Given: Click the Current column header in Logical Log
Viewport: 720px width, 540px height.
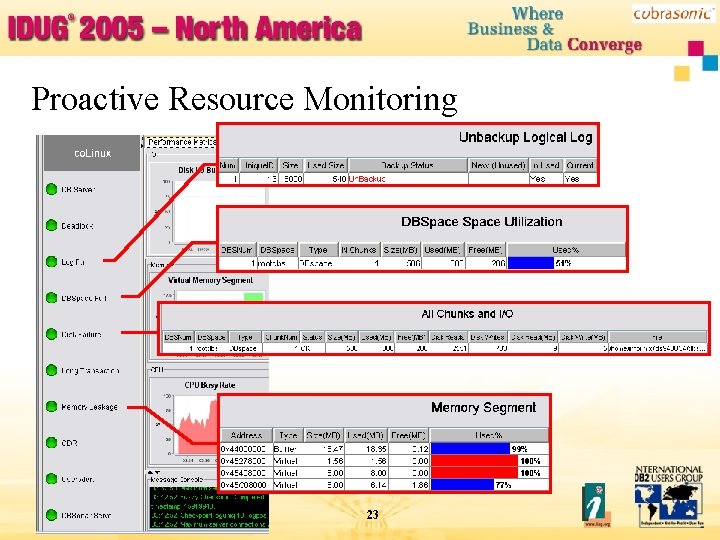Looking at the screenshot, I should [580, 165].
